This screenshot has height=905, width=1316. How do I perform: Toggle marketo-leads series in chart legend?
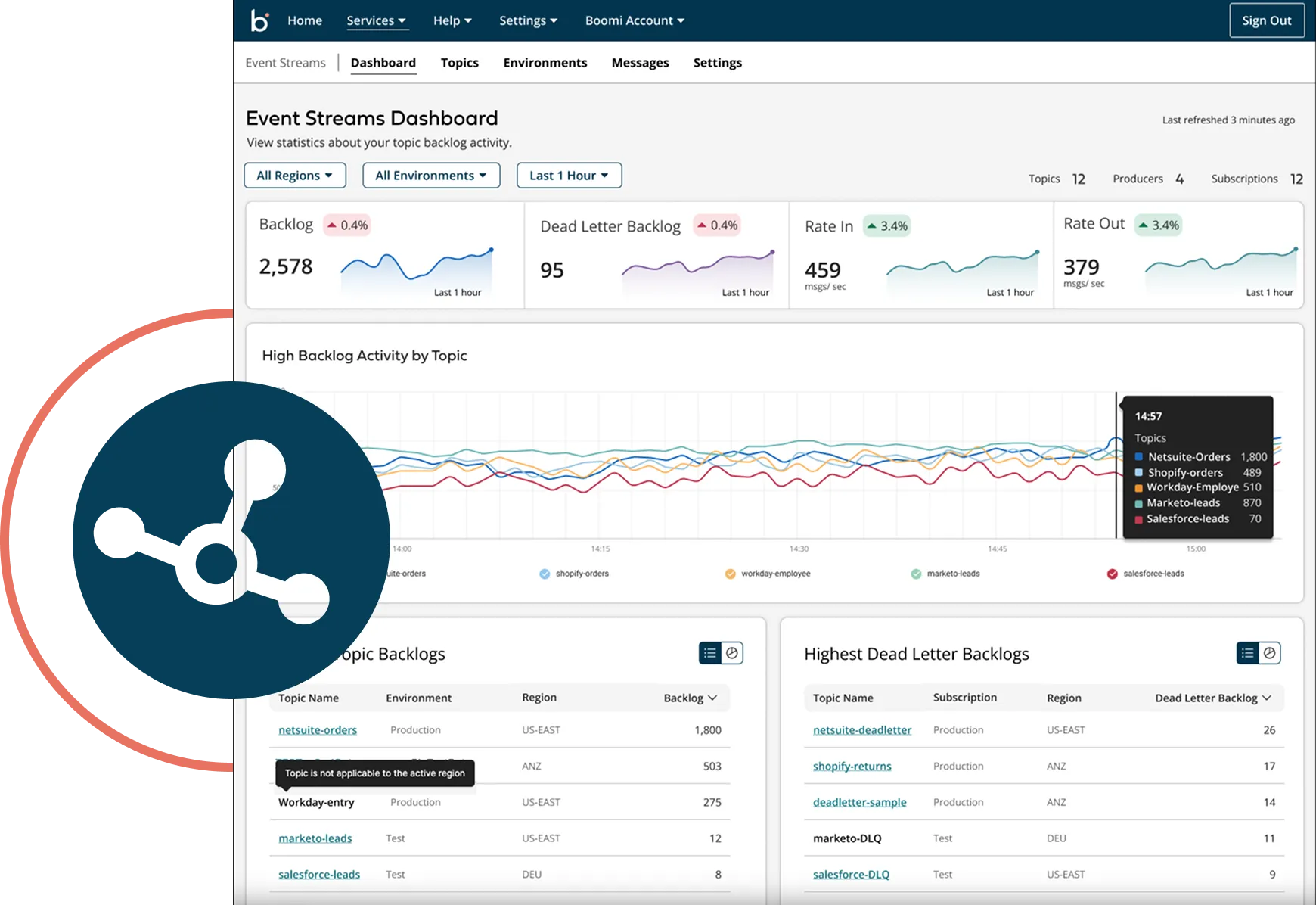click(945, 574)
